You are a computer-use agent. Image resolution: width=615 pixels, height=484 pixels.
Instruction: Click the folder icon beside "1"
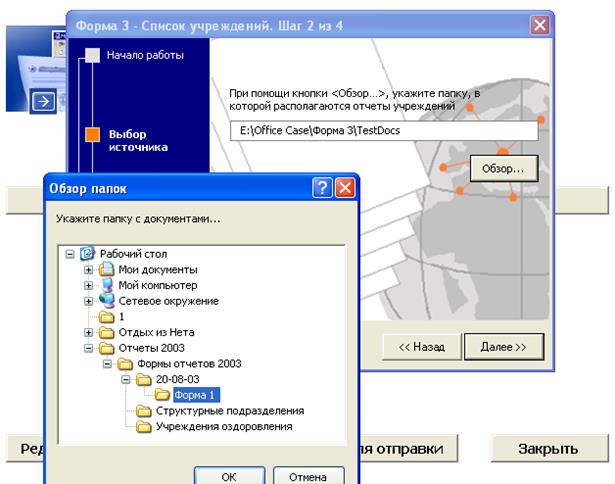click(x=106, y=317)
